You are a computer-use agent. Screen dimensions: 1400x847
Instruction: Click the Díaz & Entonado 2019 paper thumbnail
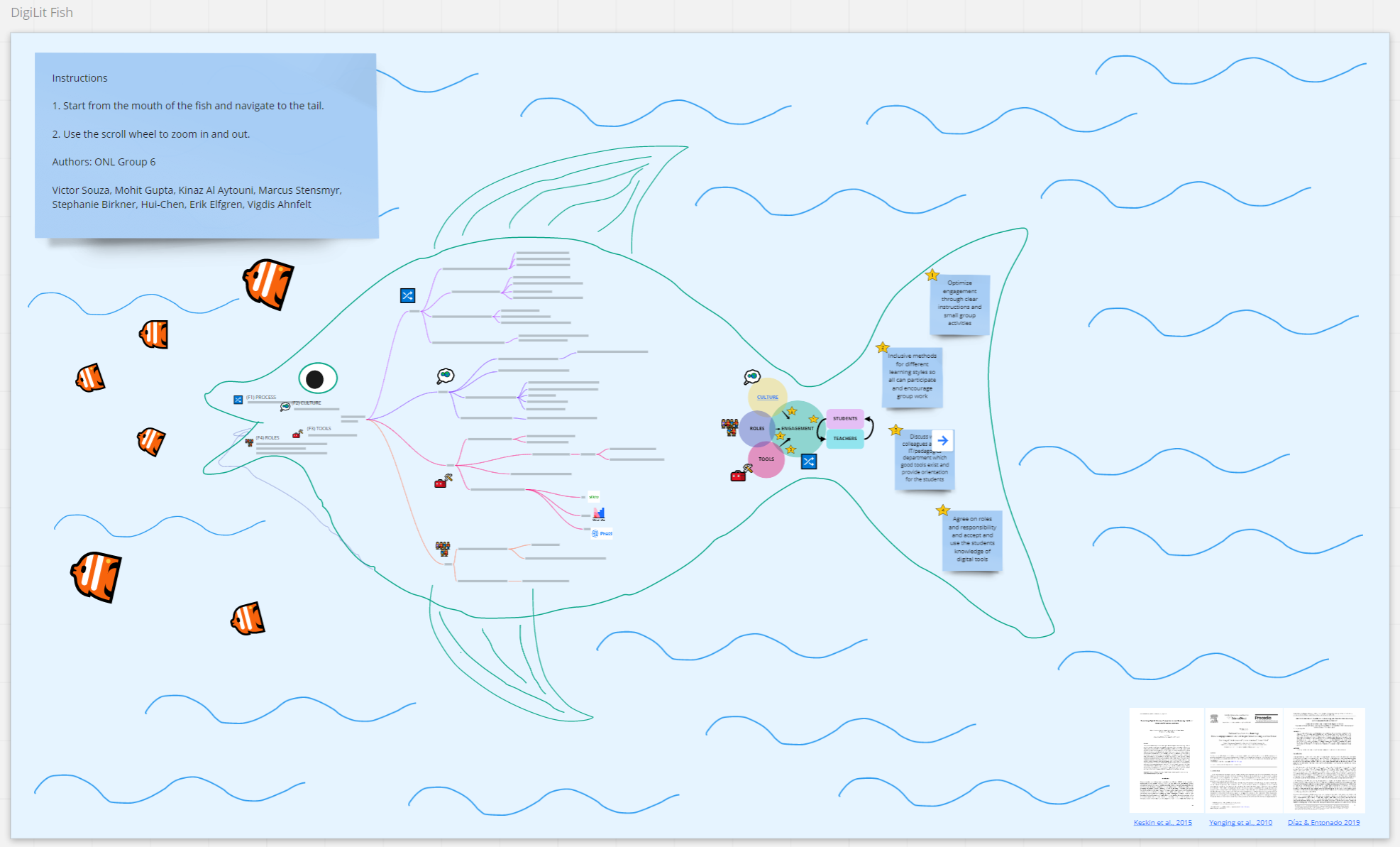pyautogui.click(x=1325, y=760)
